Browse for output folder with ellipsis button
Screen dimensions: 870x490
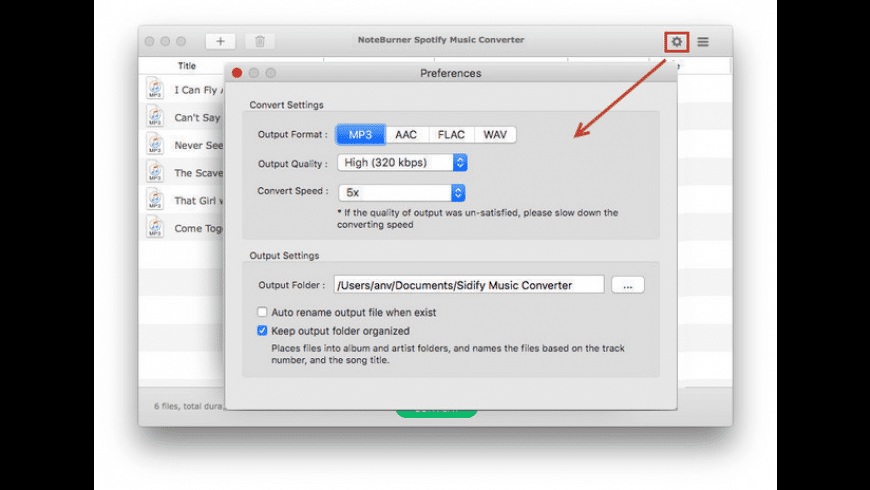(x=628, y=285)
